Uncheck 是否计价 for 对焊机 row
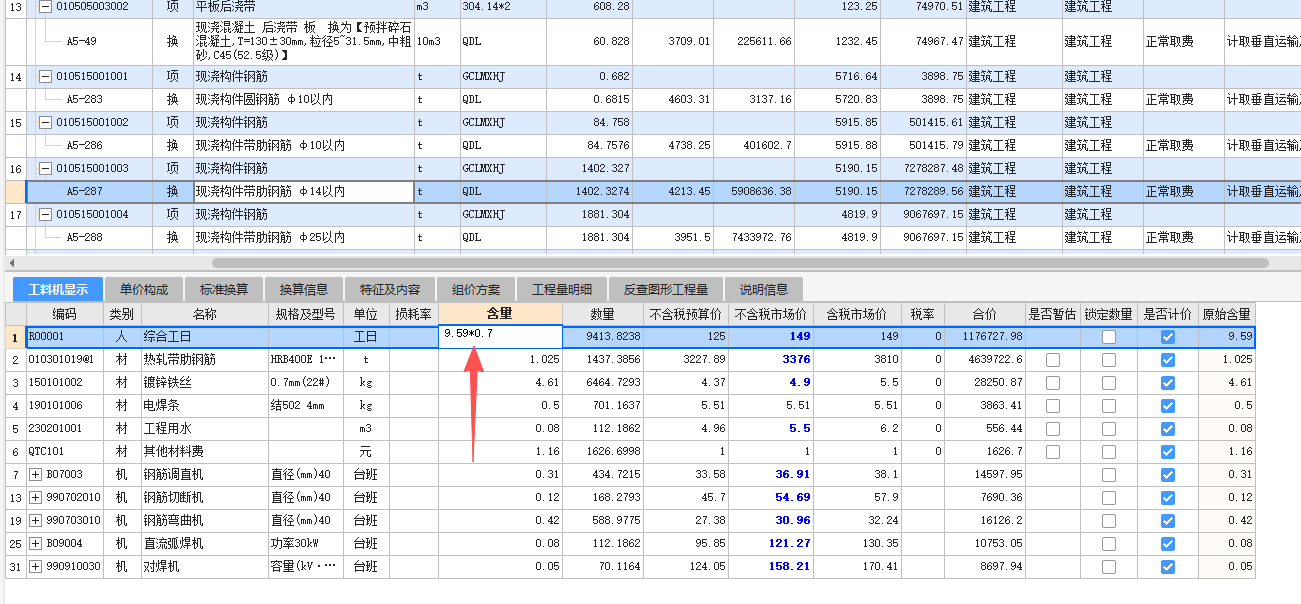1301x604 pixels. tap(1167, 566)
